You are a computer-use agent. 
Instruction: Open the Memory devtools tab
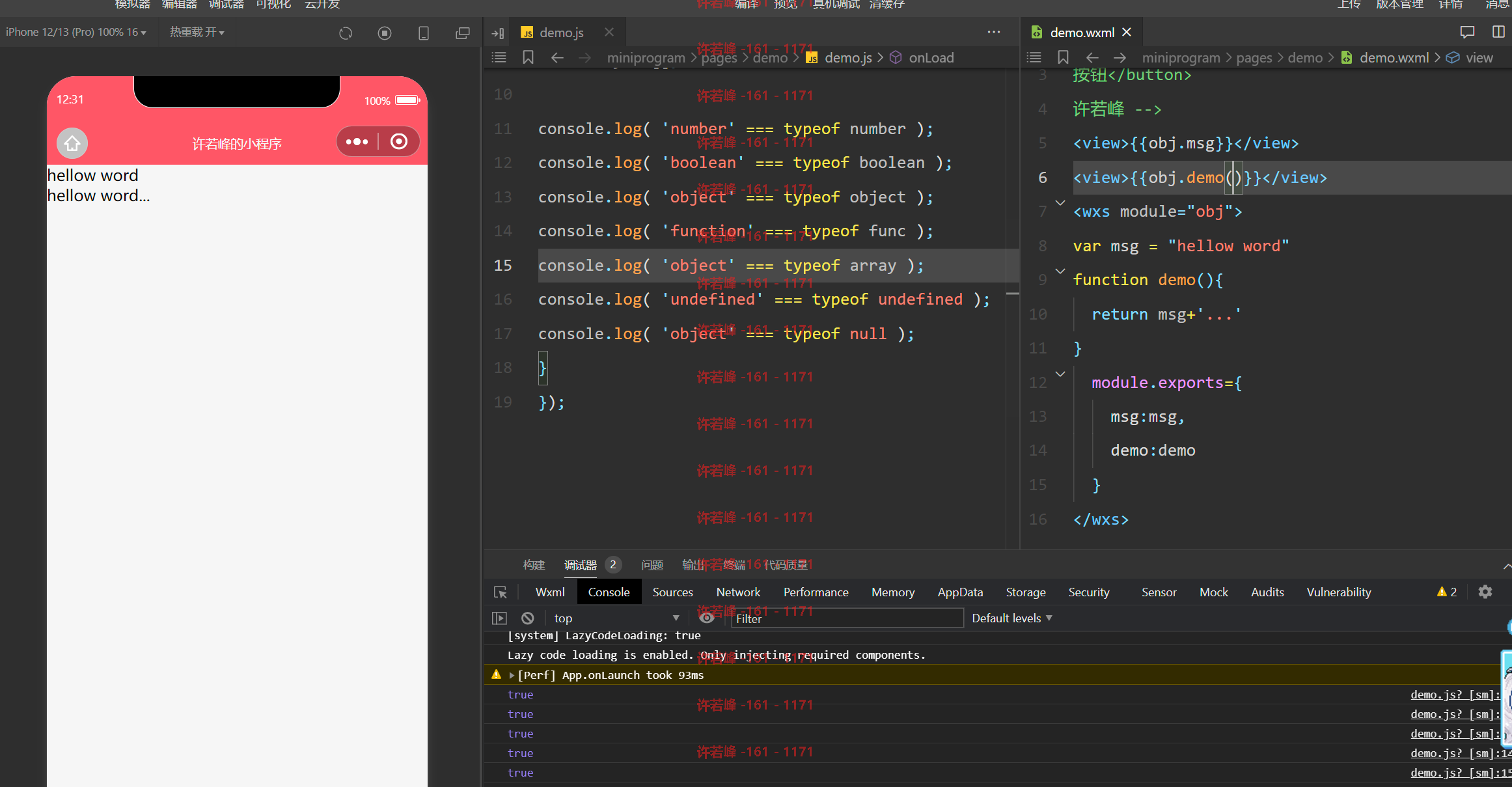point(893,592)
